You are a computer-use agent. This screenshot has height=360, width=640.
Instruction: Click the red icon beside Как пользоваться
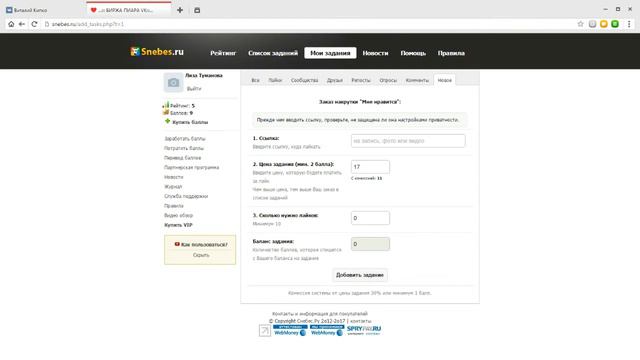pyautogui.click(x=177, y=244)
